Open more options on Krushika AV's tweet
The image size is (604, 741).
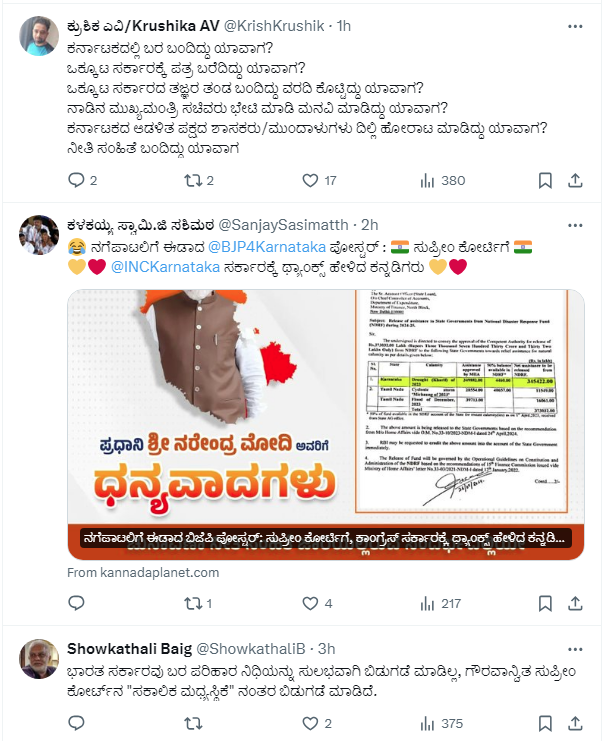pos(575,26)
